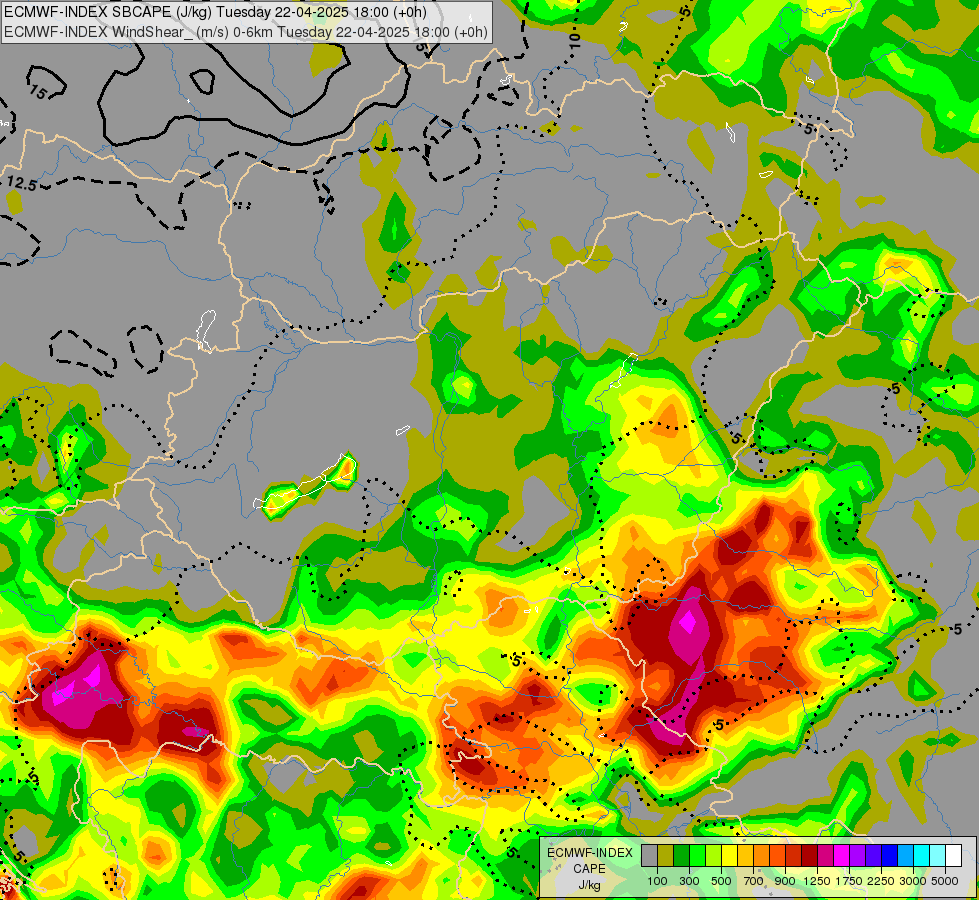The image size is (979, 900).
Task: Click the legend label 3000
Action: pos(913,881)
